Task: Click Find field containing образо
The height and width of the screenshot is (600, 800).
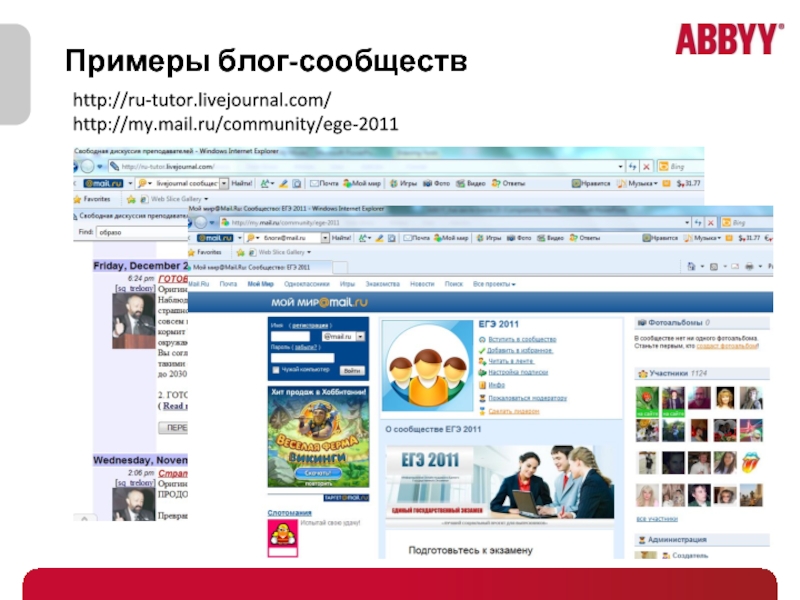Action: [142, 232]
